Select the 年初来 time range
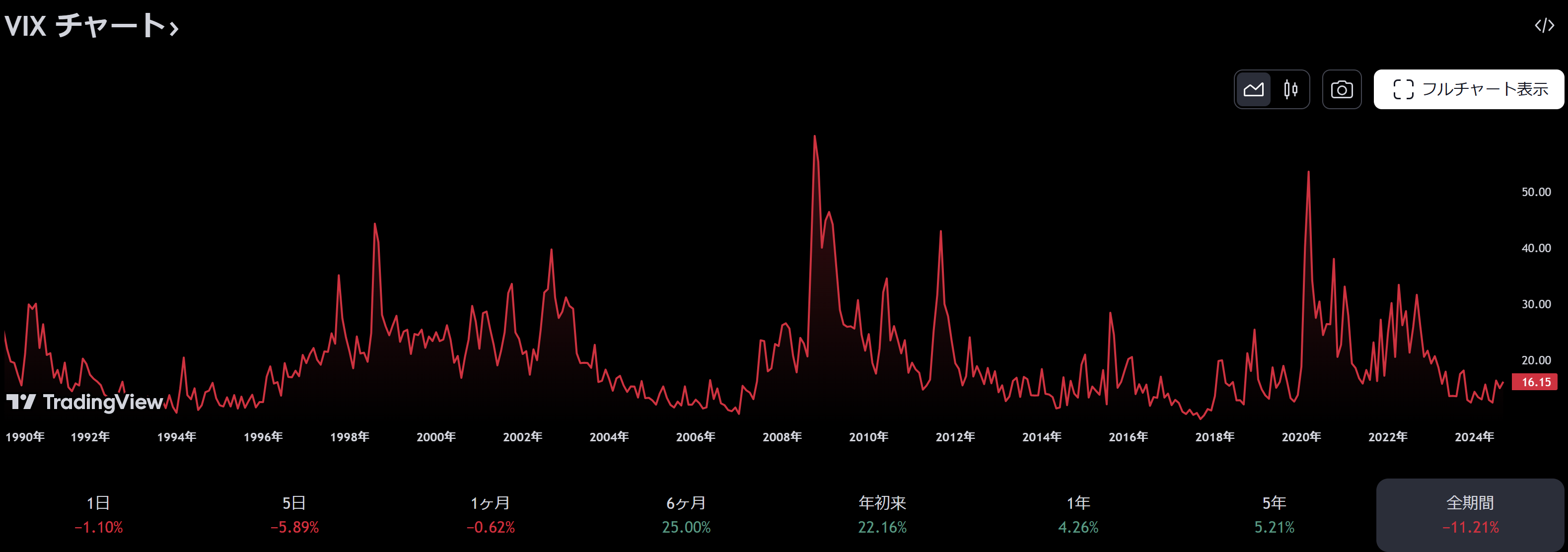This screenshot has height=552, width=1568. click(882, 514)
